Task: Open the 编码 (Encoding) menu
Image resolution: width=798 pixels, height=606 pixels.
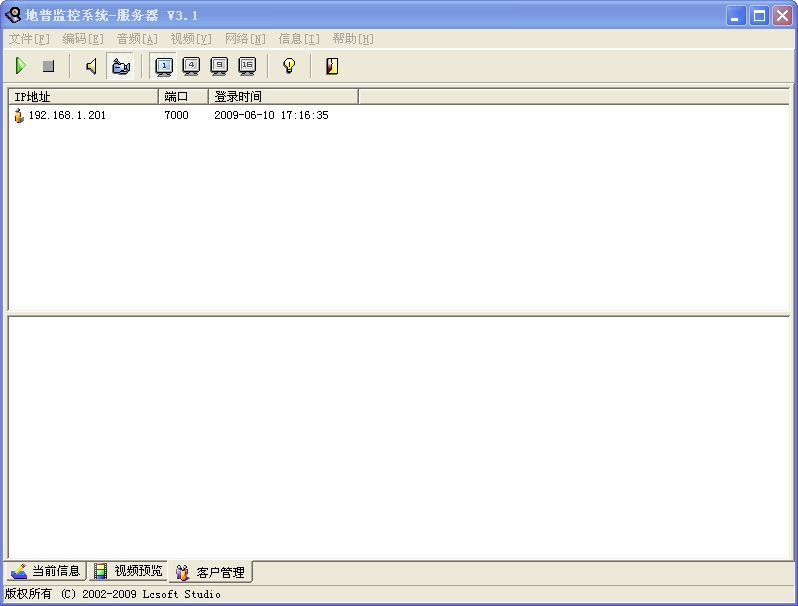Action: 83,39
